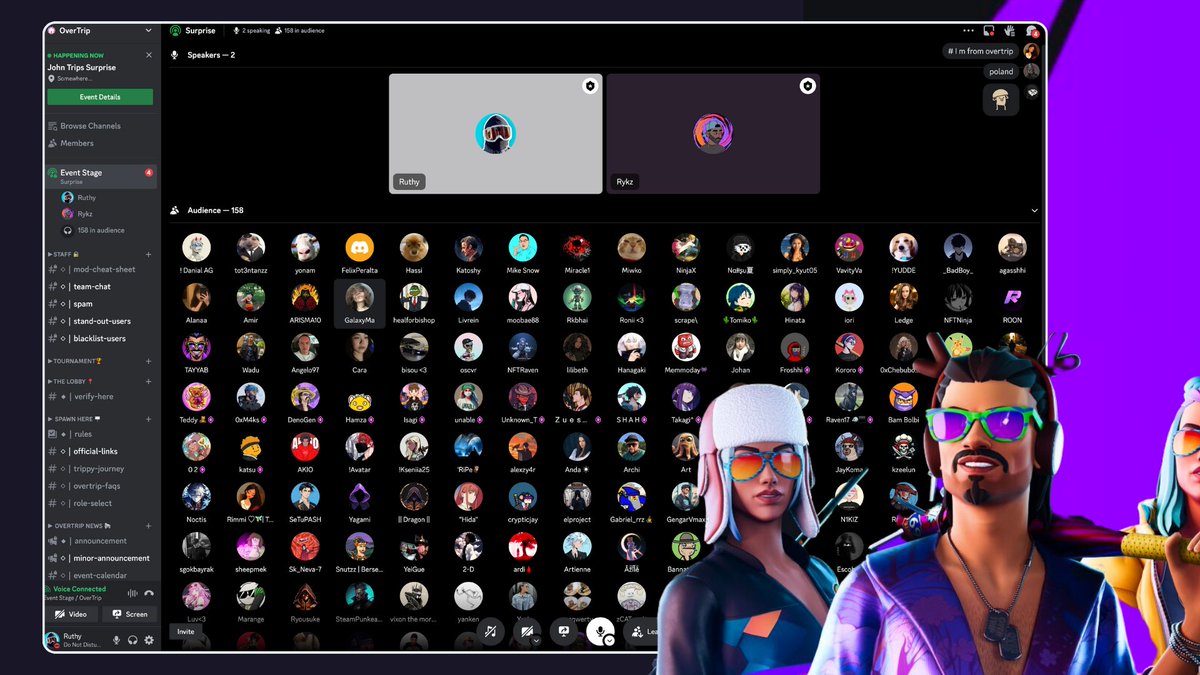Disconnect from the voice channel
This screenshot has height=675, width=1200.
[x=150, y=593]
